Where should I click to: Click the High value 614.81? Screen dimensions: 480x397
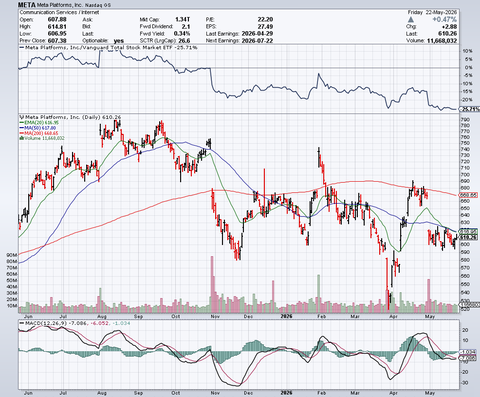click(57, 26)
